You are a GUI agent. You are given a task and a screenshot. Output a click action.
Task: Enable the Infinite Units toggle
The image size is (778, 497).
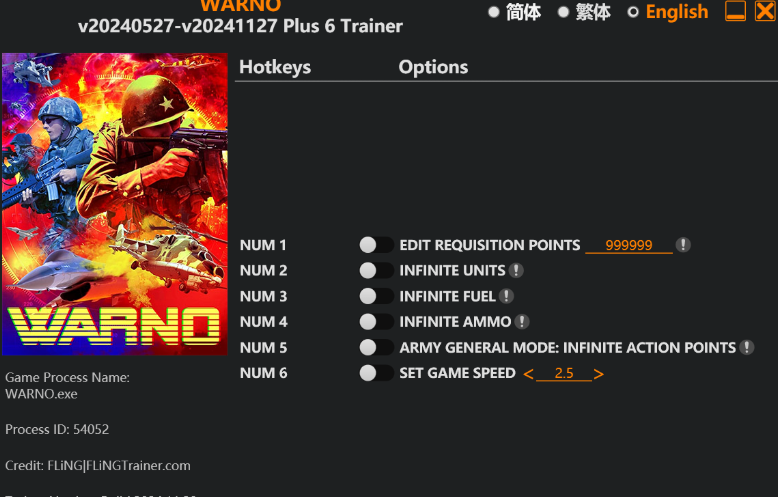pos(376,270)
